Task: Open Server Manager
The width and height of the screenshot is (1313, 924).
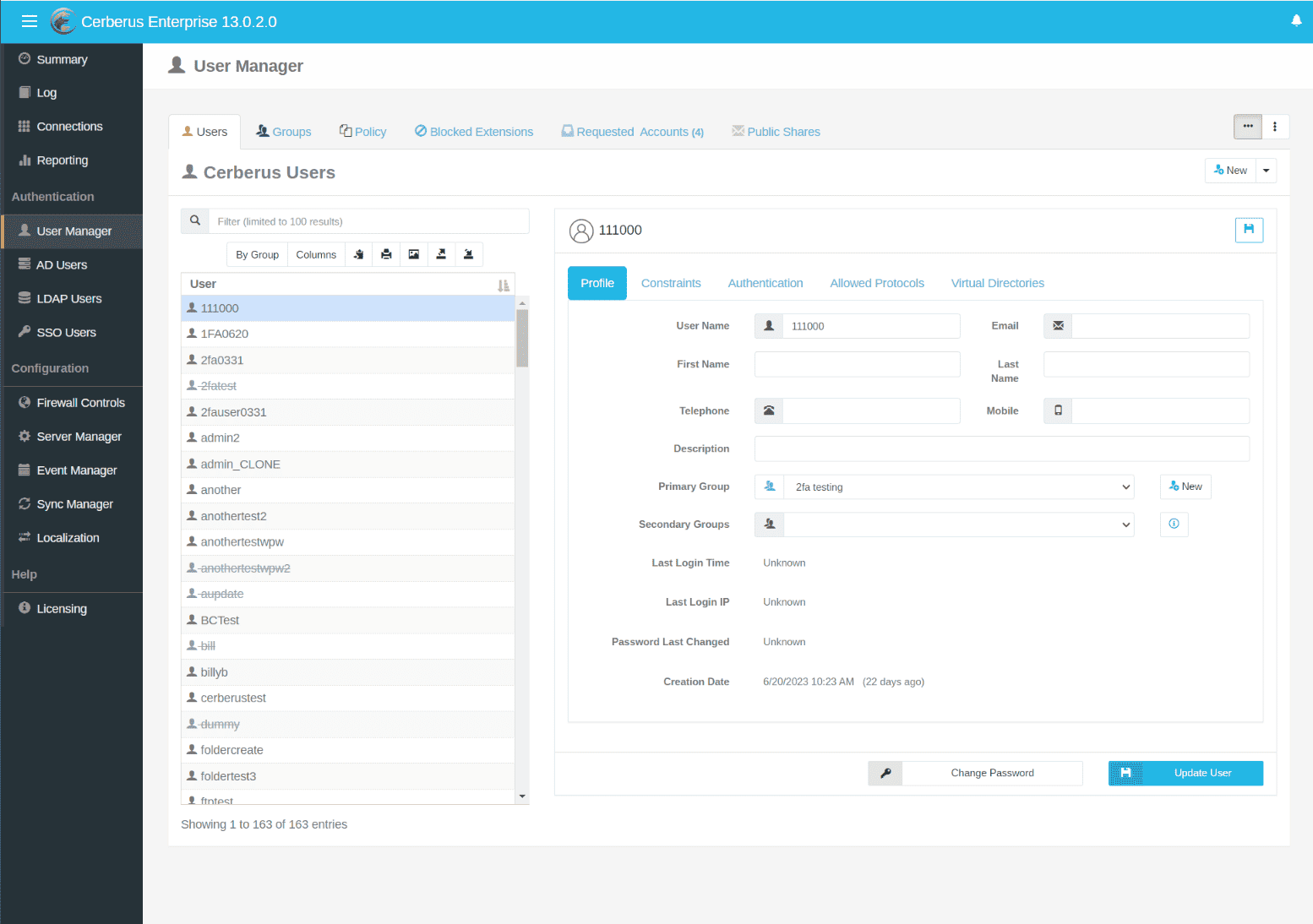Action: (79, 437)
